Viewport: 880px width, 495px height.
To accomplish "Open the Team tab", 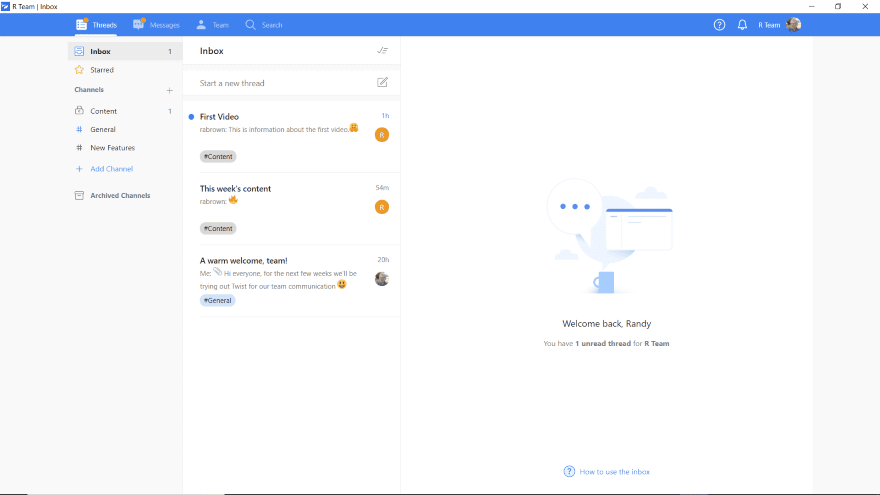I will tap(212, 25).
